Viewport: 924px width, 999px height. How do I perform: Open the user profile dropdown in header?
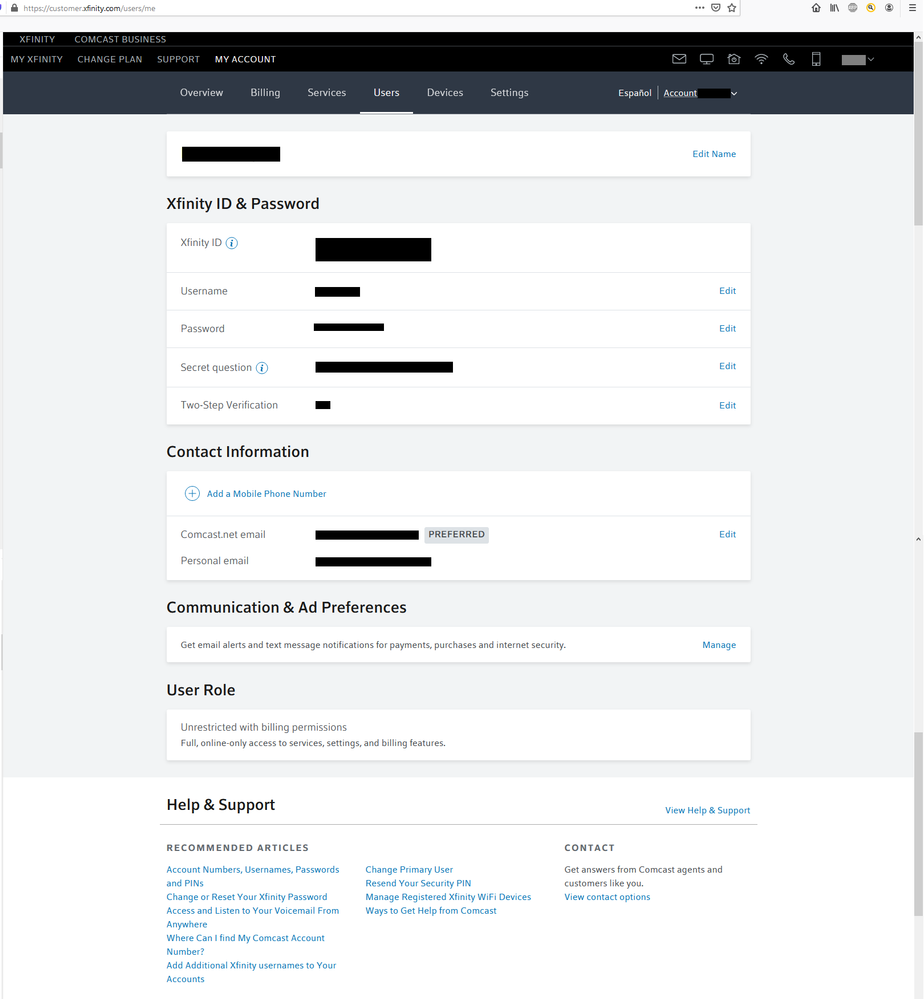tap(858, 59)
